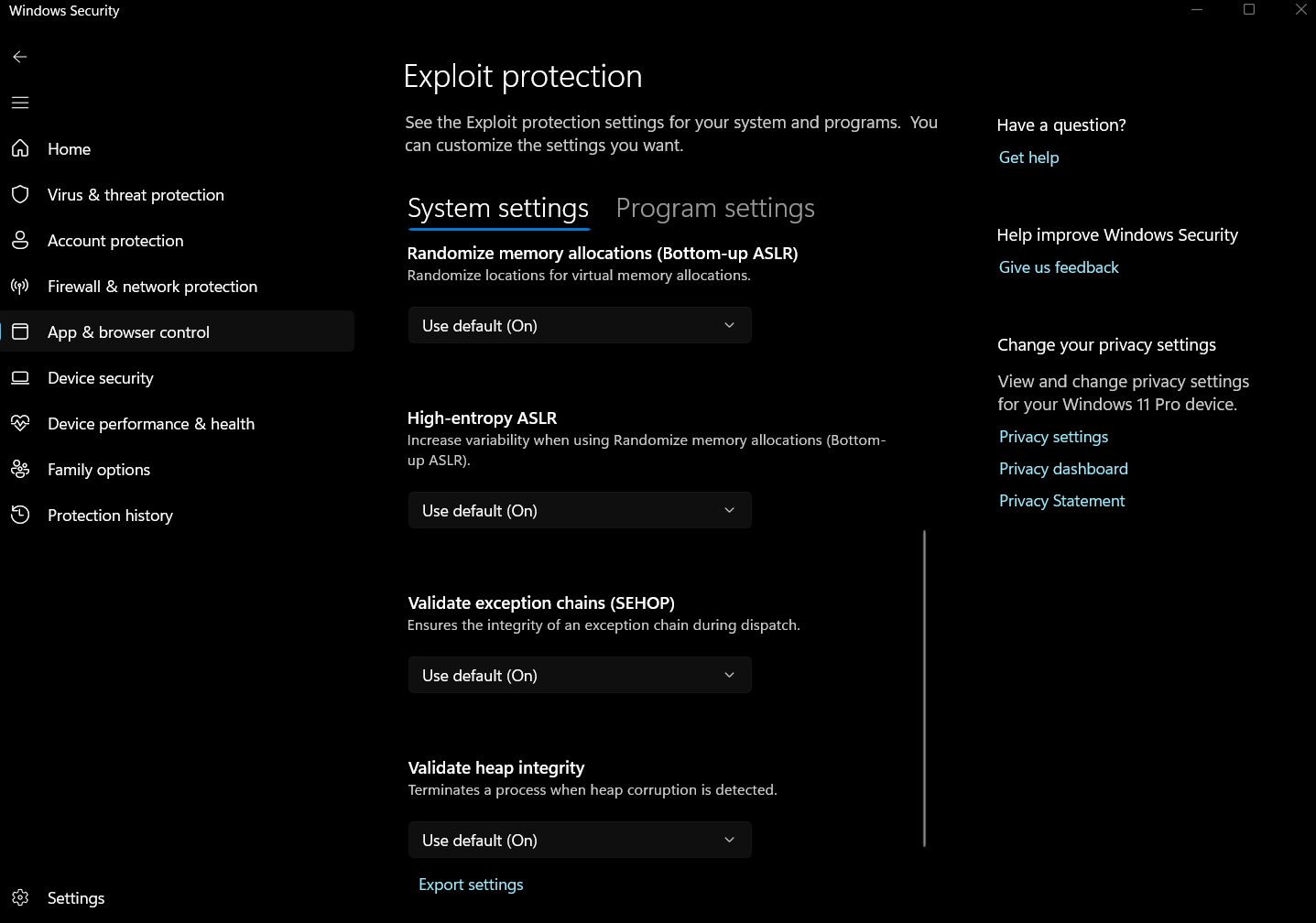Click the Home house icon
The height and width of the screenshot is (923, 1316).
click(20, 148)
